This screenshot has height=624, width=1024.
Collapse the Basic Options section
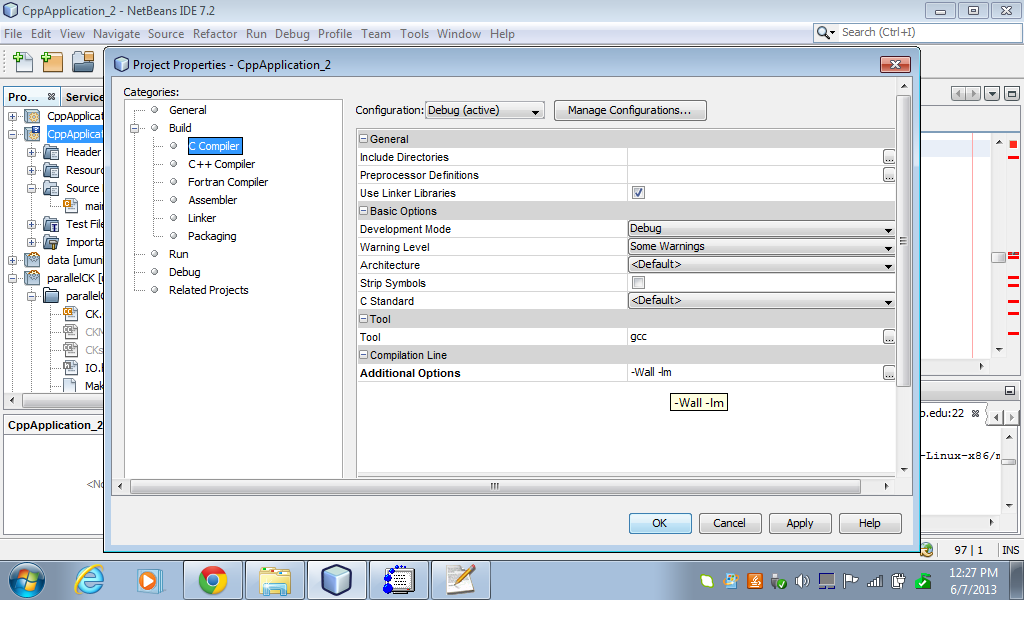click(364, 211)
